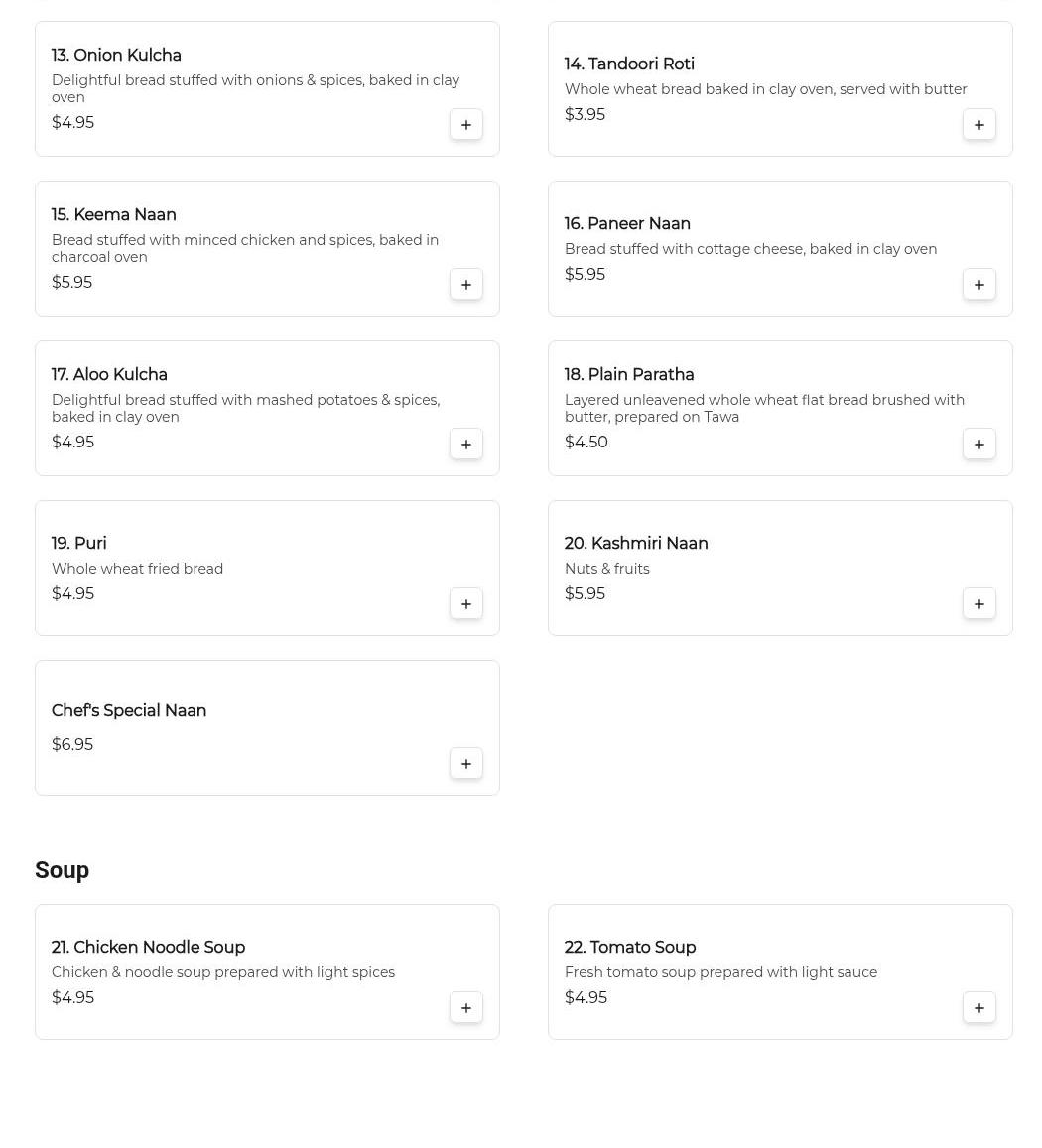Add Puri using its plus icon
Viewport: 1042px width, 1148px height.
pos(465,604)
